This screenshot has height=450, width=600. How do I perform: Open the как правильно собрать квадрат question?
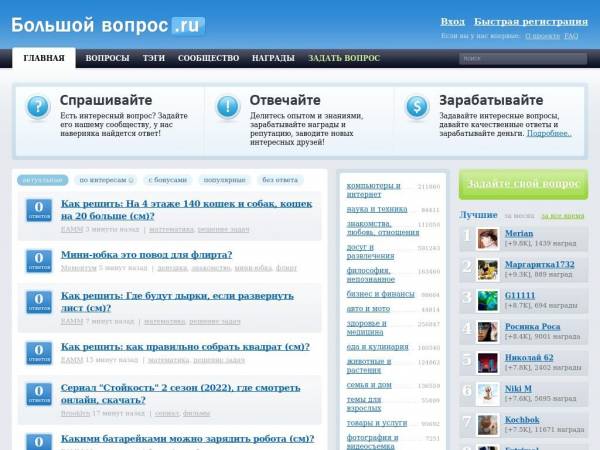(185, 347)
